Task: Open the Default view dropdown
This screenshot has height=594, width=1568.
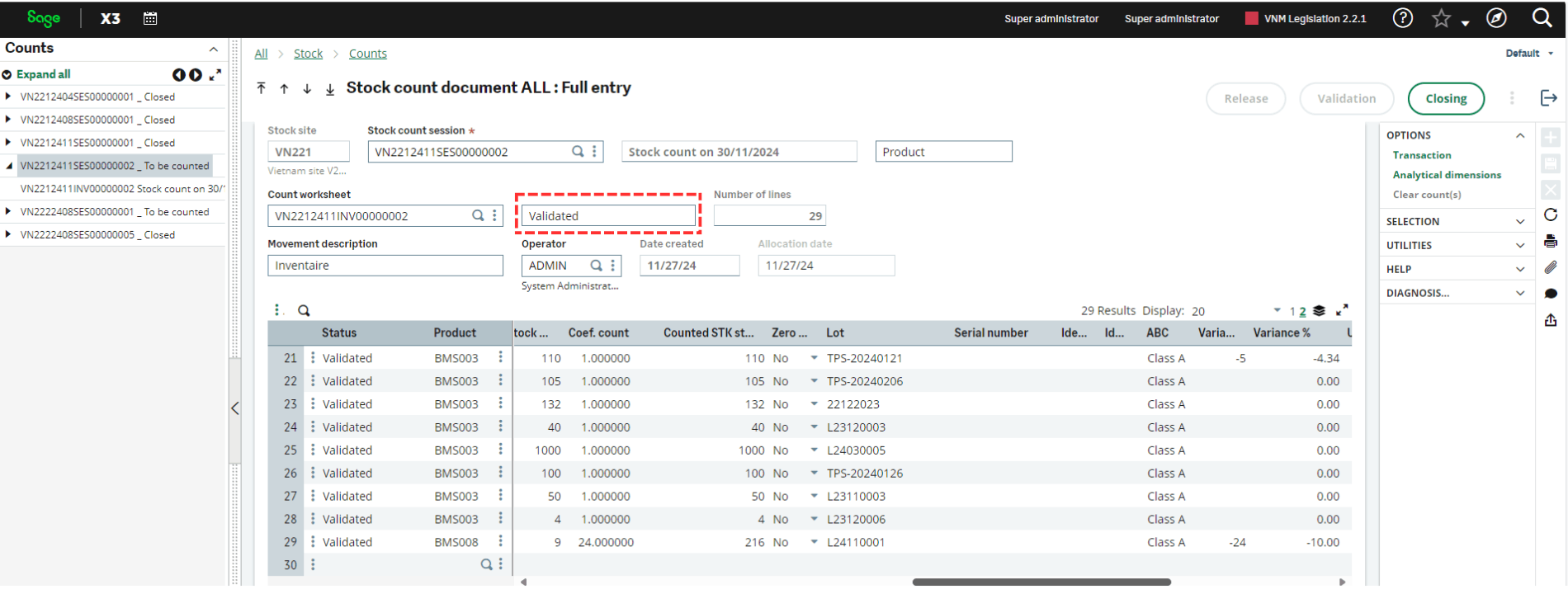Action: click(1529, 53)
